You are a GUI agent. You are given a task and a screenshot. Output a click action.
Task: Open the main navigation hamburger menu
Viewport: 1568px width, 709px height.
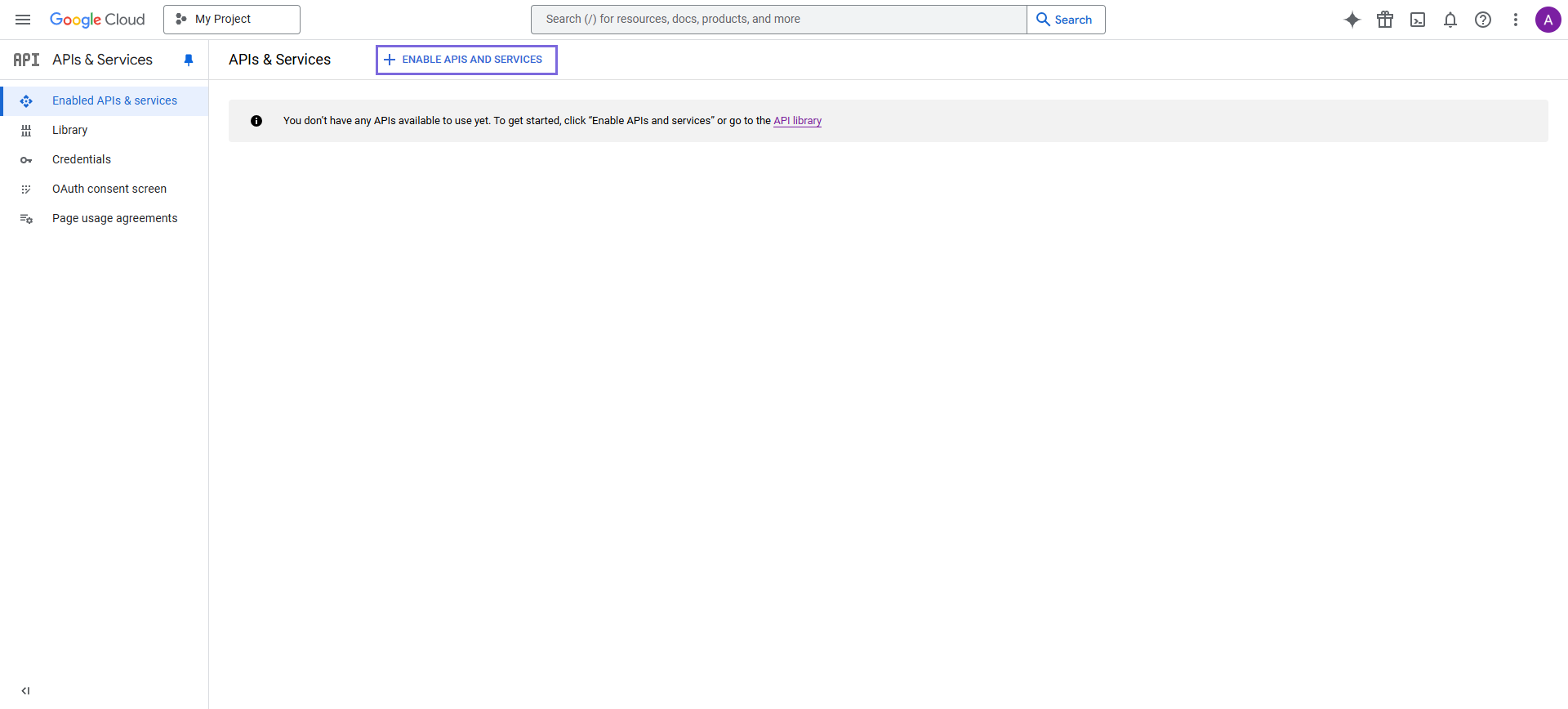click(x=23, y=20)
